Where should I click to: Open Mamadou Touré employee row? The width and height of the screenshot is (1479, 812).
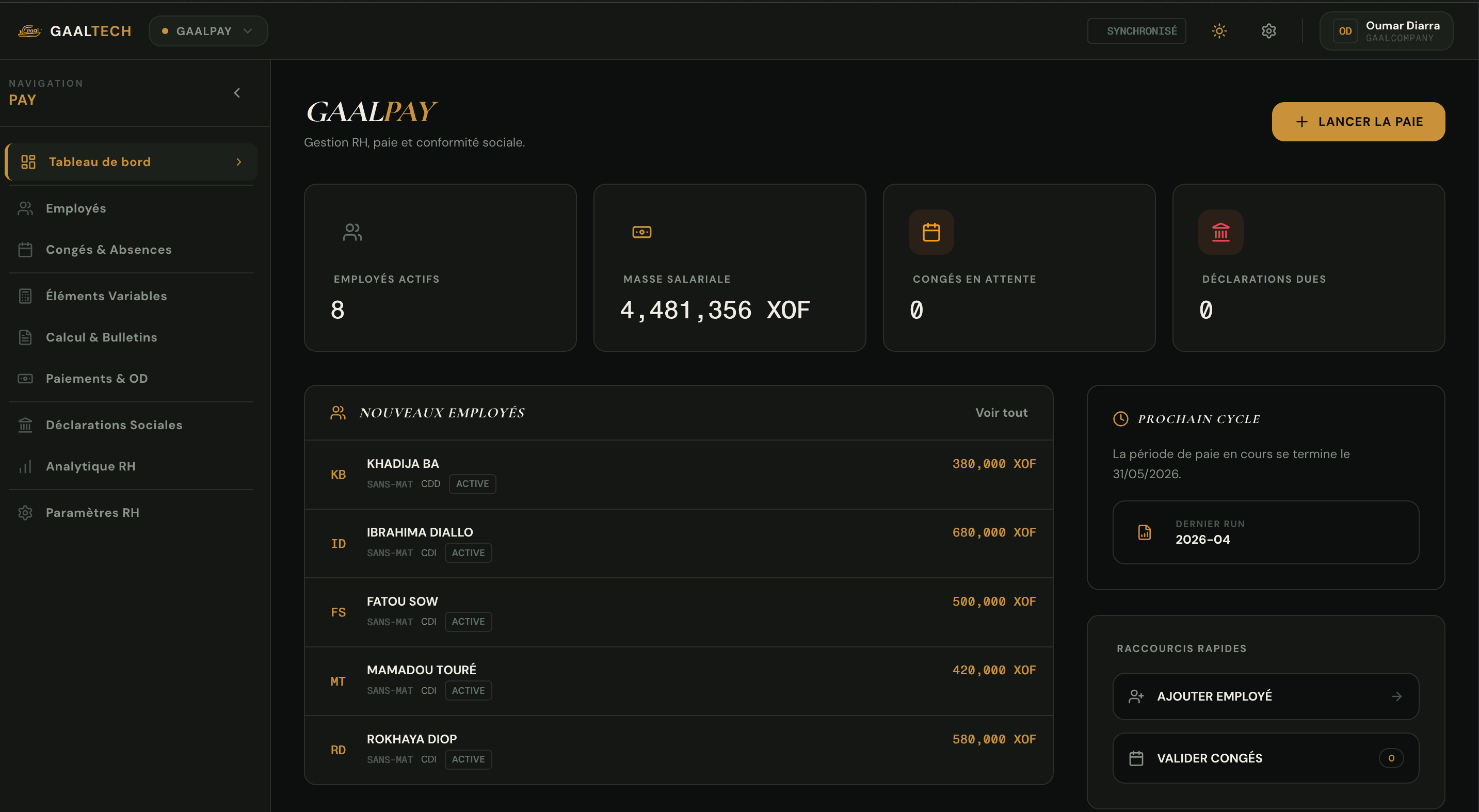click(679, 681)
